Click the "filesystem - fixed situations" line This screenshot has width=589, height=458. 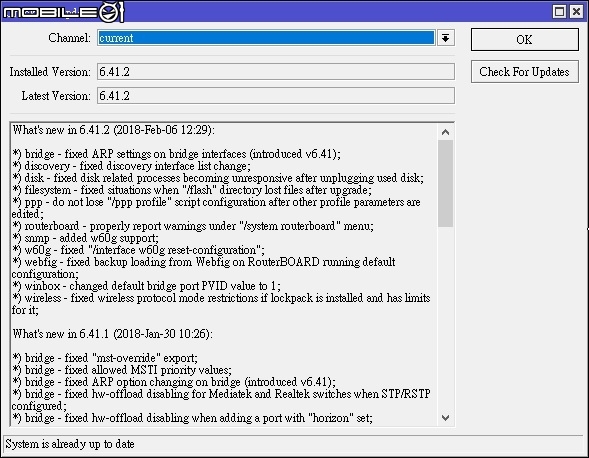[192, 190]
